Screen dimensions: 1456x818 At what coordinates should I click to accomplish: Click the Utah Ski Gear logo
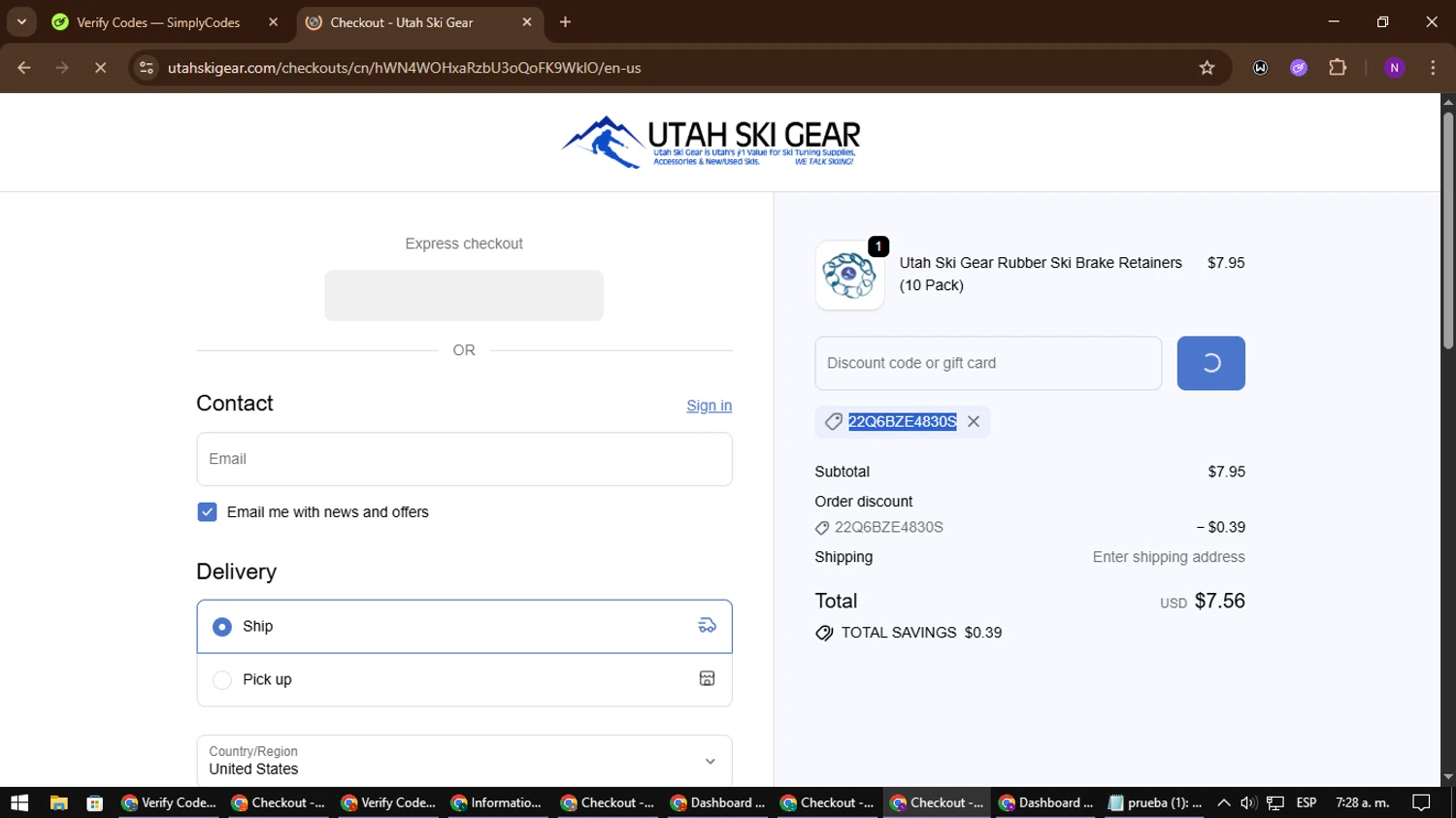pos(711,143)
